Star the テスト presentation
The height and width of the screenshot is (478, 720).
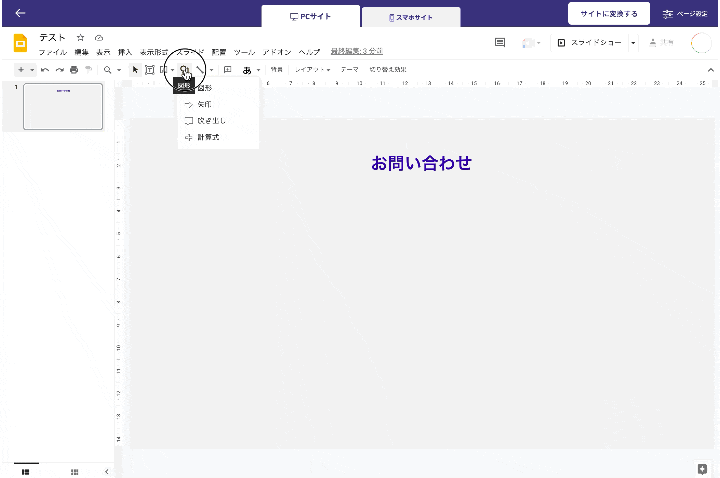(x=81, y=37)
